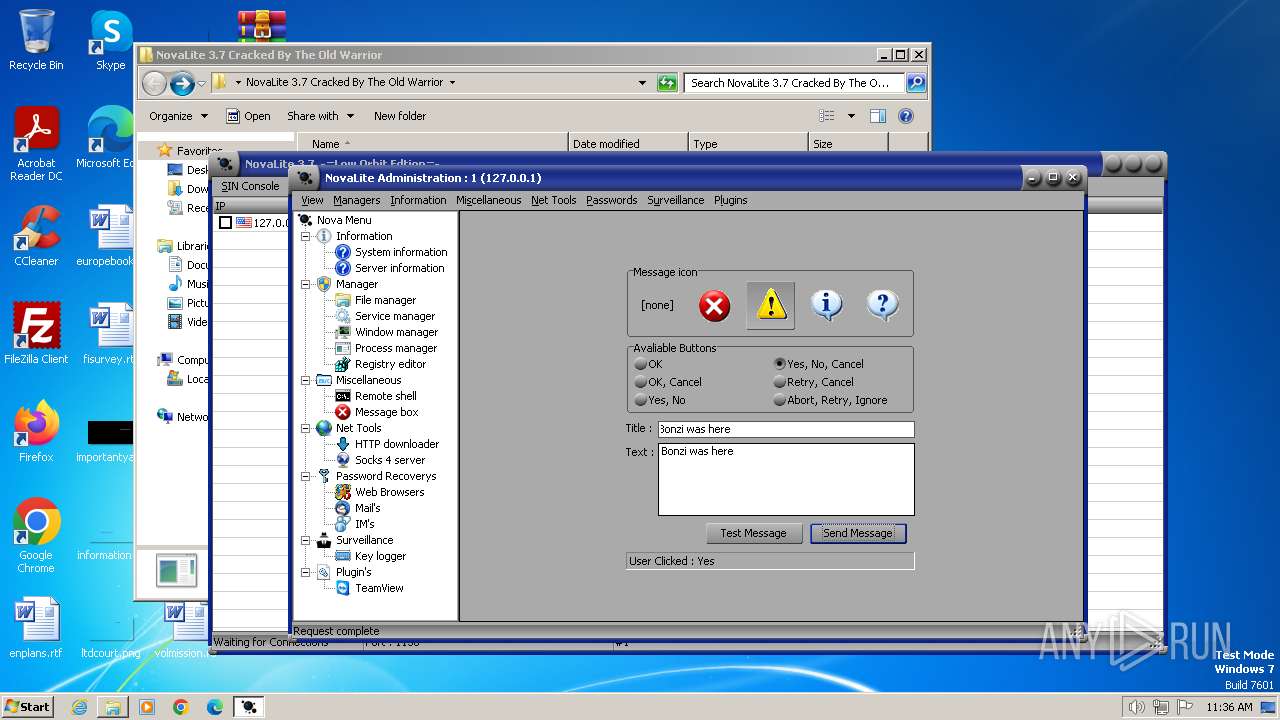Image resolution: width=1280 pixels, height=720 pixels.
Task: Click the taskbar volume speaker icon
Action: [x=1136, y=707]
